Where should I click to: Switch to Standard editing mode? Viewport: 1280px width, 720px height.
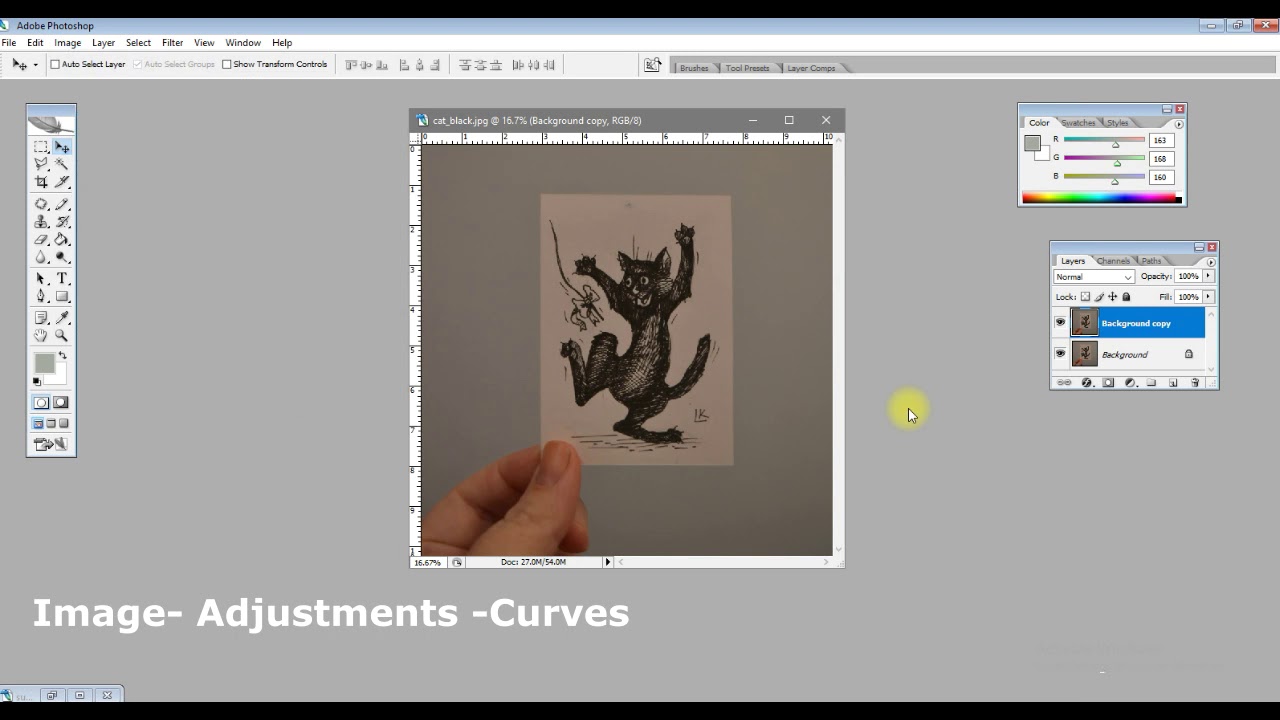[x=41, y=403]
